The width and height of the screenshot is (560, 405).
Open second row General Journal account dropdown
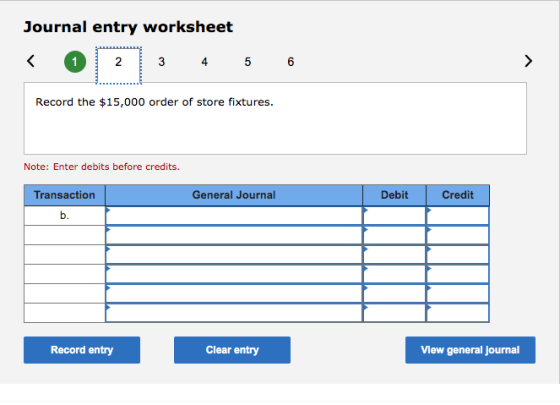coord(234,235)
